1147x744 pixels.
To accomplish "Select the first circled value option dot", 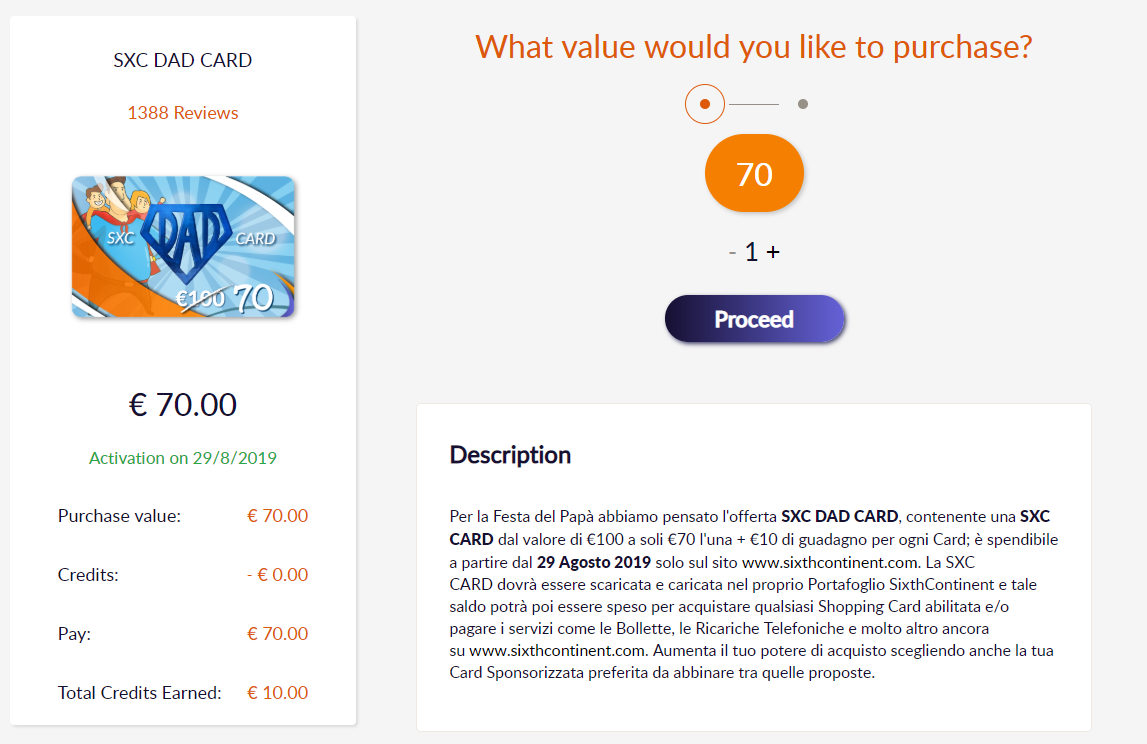I will [705, 104].
